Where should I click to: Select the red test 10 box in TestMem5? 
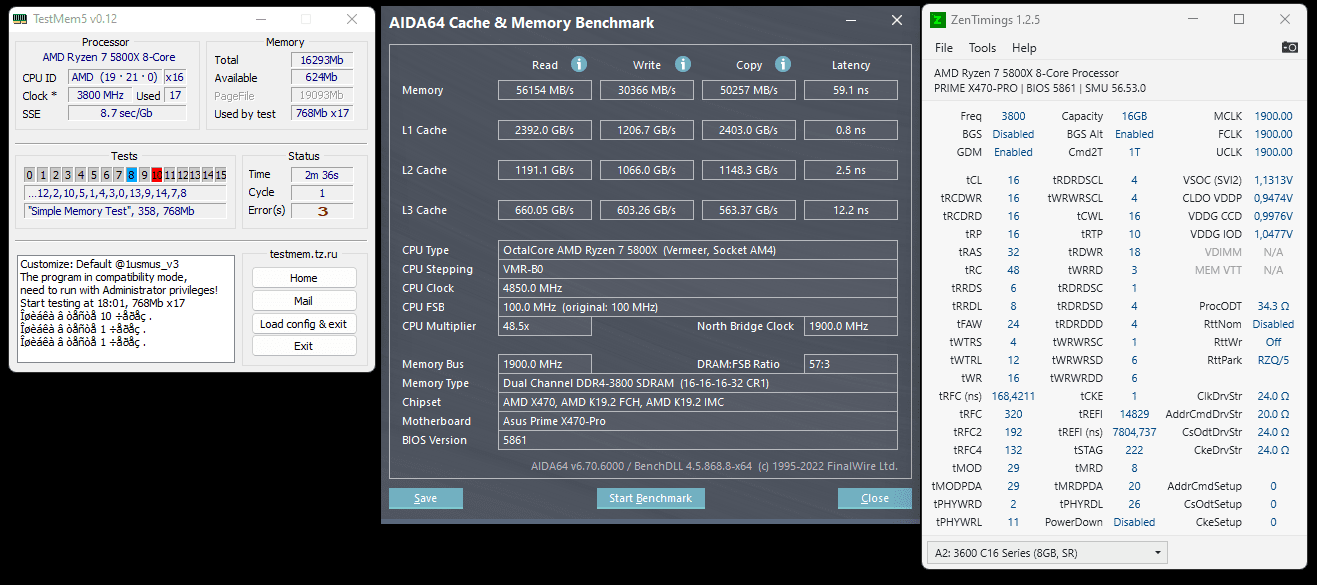[x=157, y=175]
